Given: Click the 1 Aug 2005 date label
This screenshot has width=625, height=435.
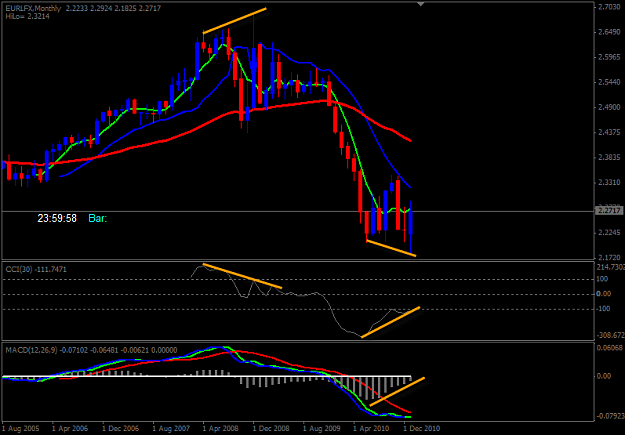Looking at the screenshot, I should 20,429.
